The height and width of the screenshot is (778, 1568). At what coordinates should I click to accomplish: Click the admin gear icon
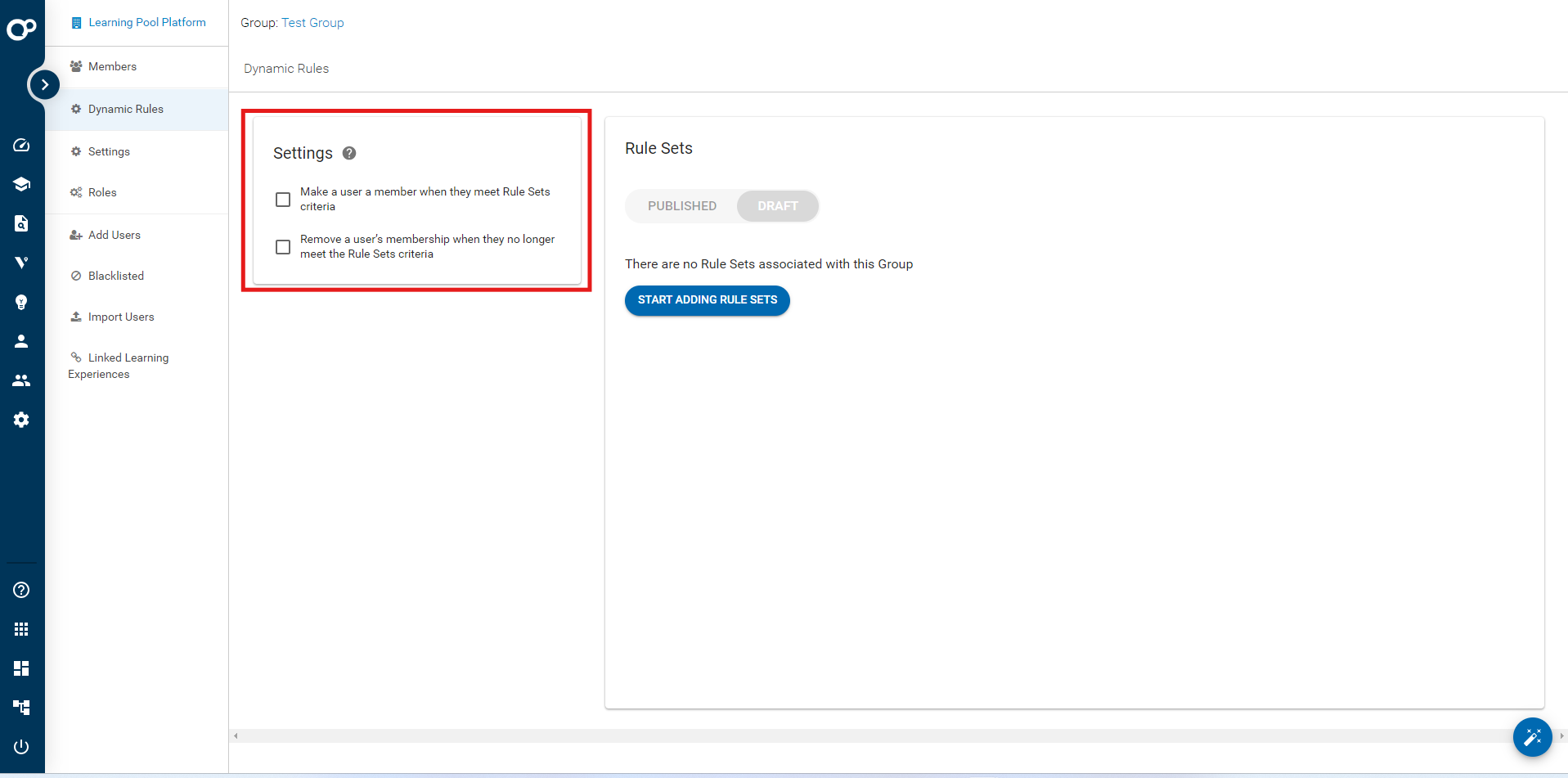21,420
